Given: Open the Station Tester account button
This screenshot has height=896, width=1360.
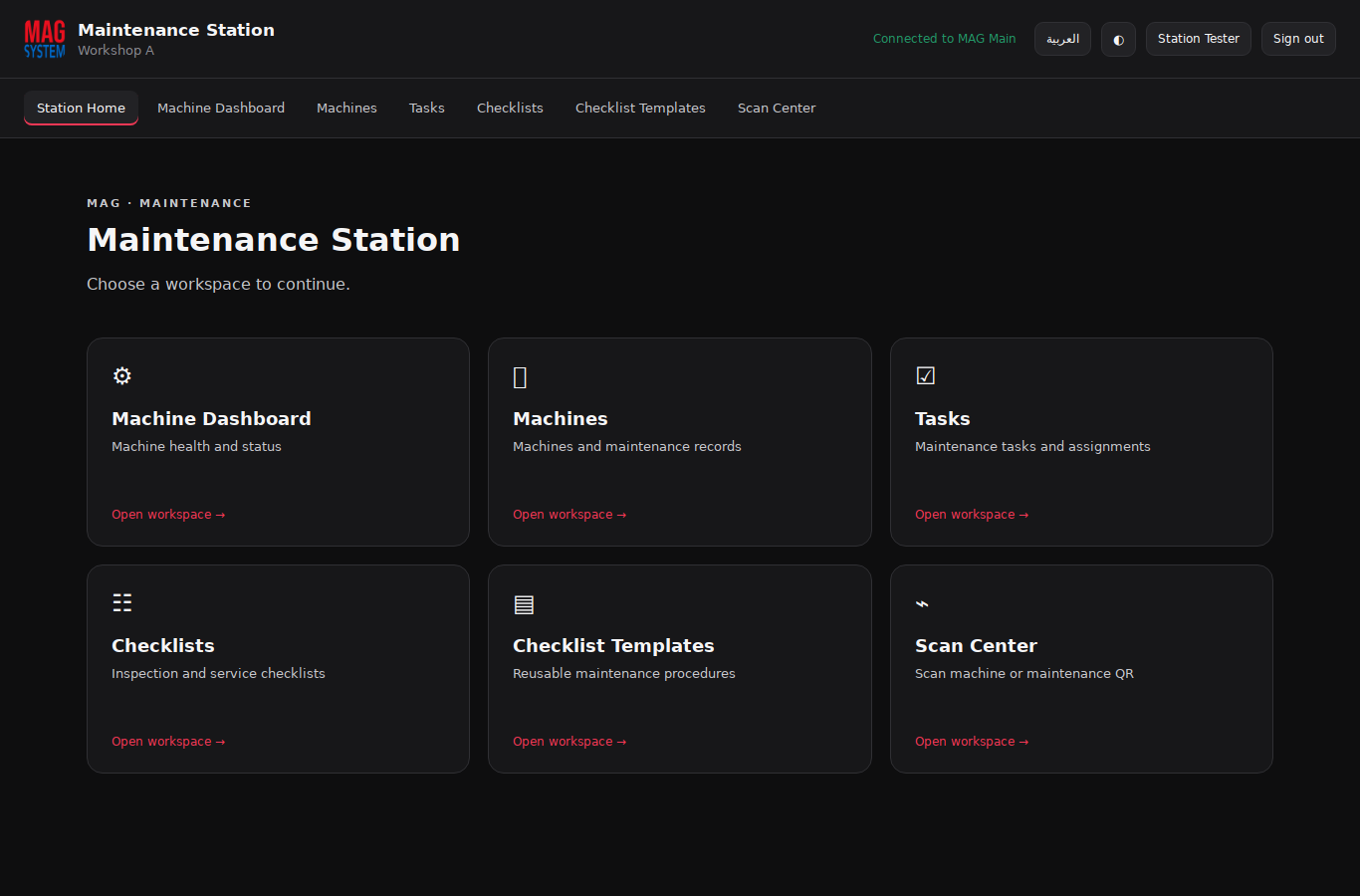Looking at the screenshot, I should coord(1199,39).
